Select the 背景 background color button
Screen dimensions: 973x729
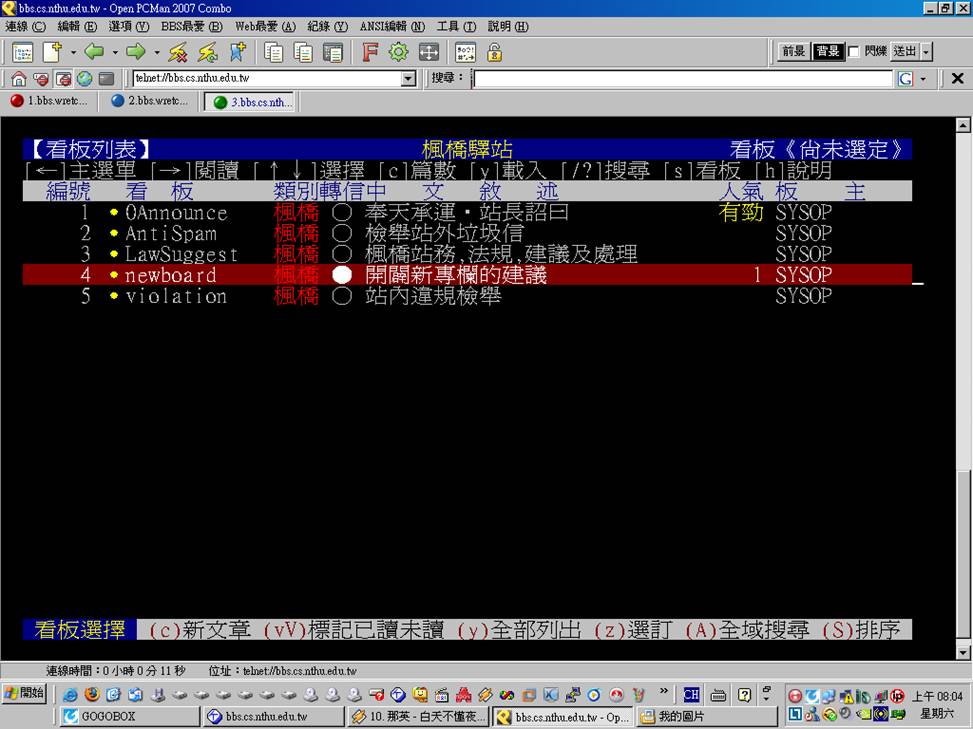tap(827, 51)
